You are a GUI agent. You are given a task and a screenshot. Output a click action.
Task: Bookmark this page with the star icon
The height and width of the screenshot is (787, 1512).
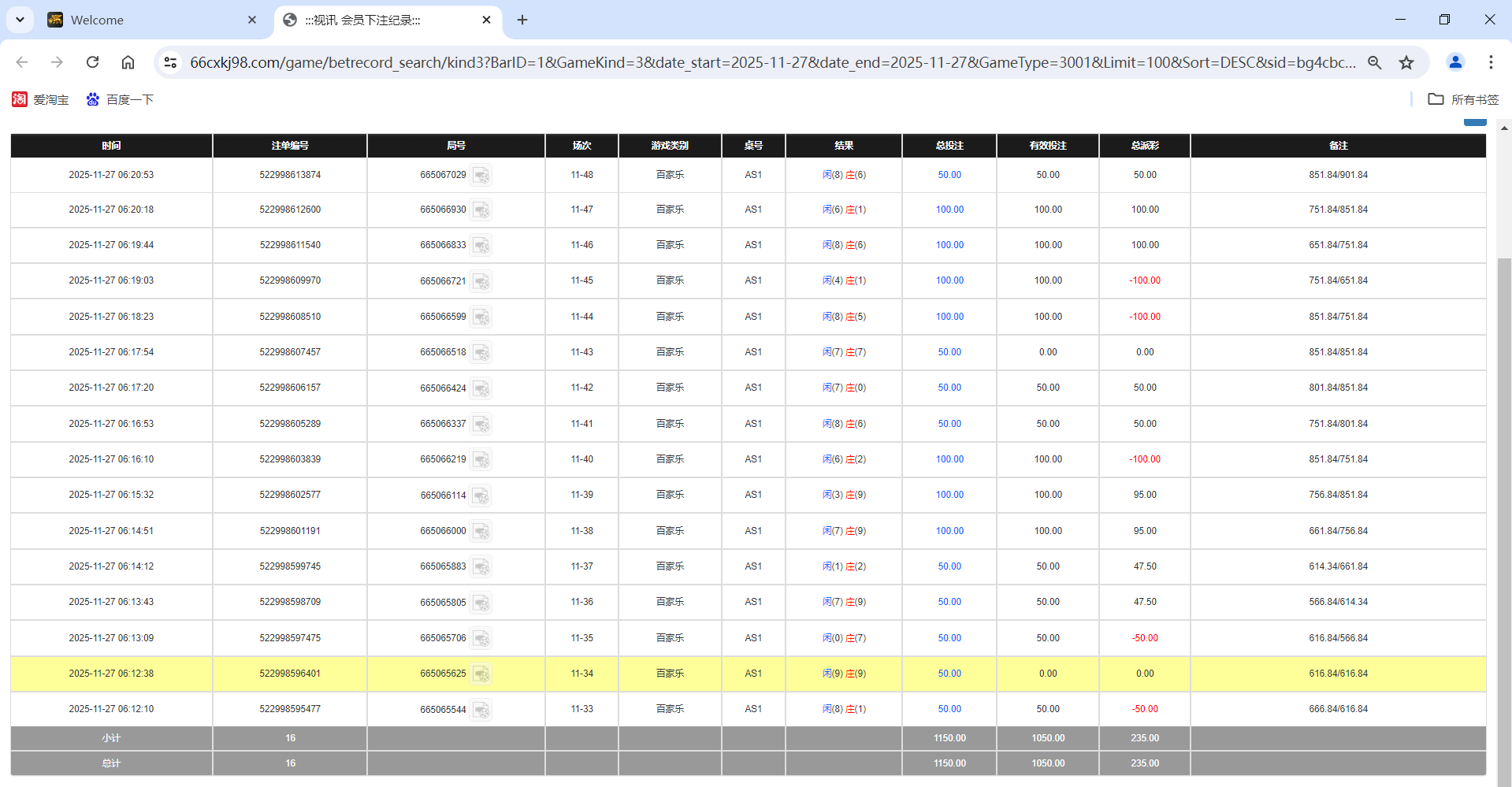(x=1406, y=62)
